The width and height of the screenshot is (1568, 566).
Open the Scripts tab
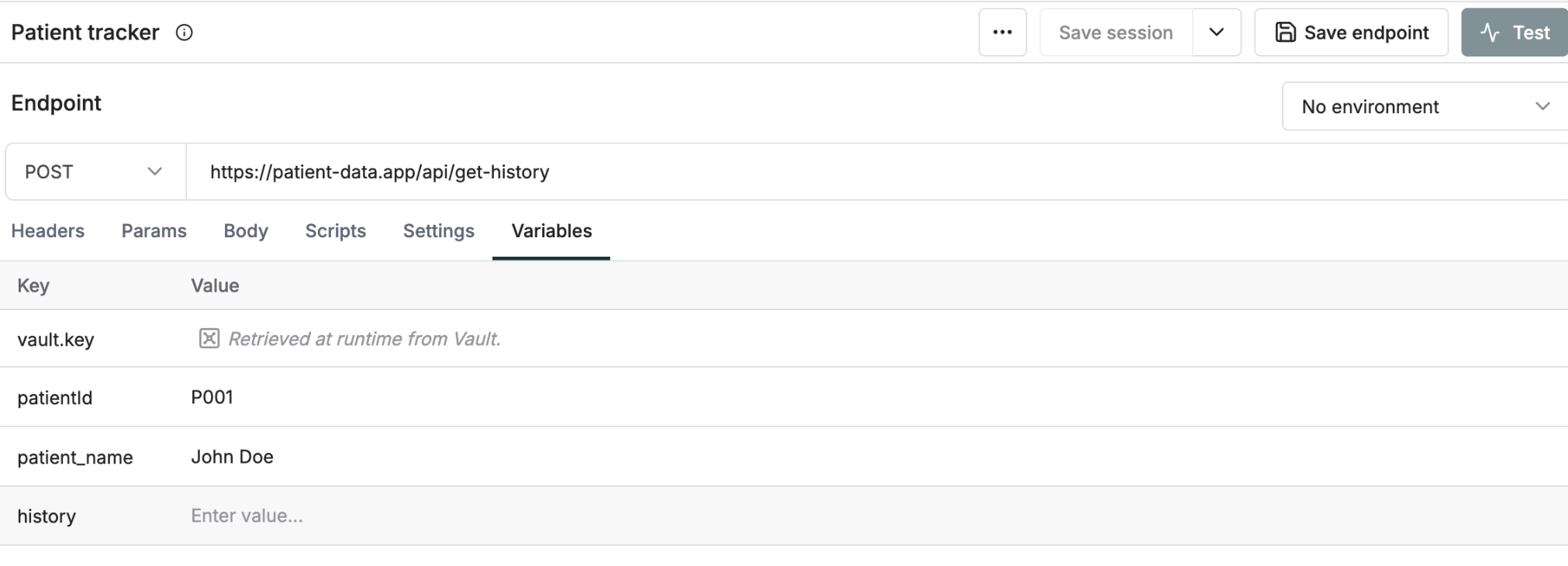(x=335, y=230)
